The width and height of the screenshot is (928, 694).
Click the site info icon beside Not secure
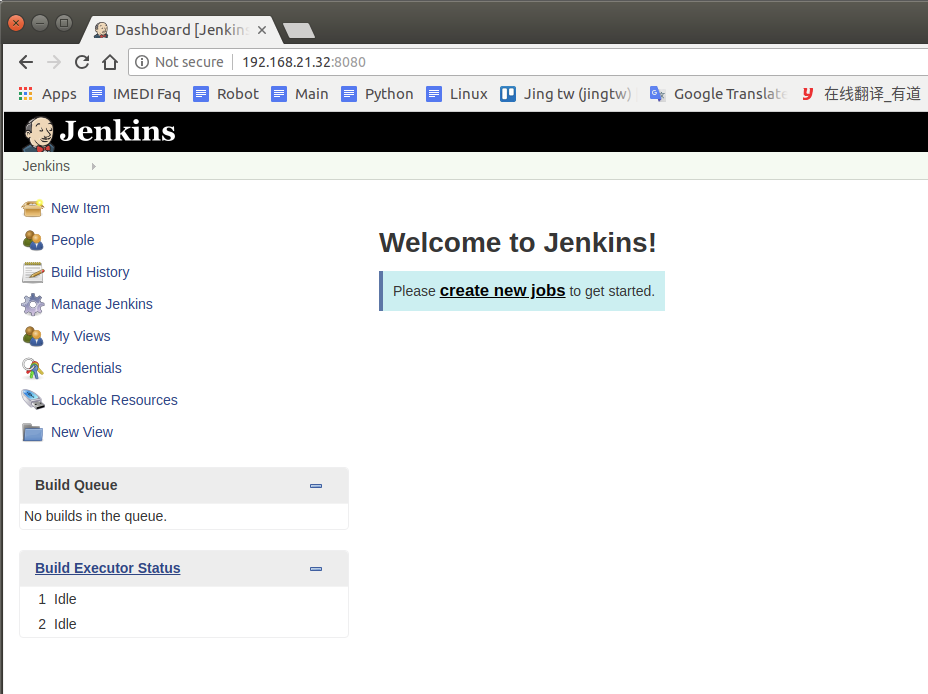(142, 62)
